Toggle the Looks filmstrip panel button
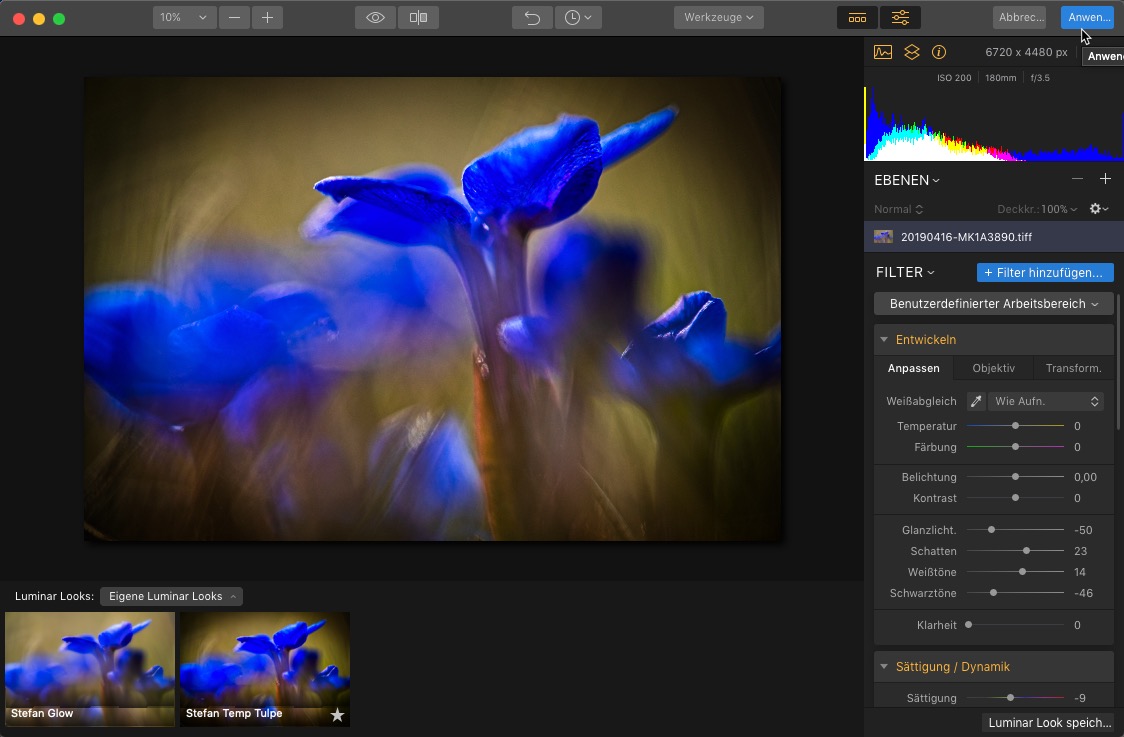This screenshot has width=1124, height=737. click(x=857, y=18)
